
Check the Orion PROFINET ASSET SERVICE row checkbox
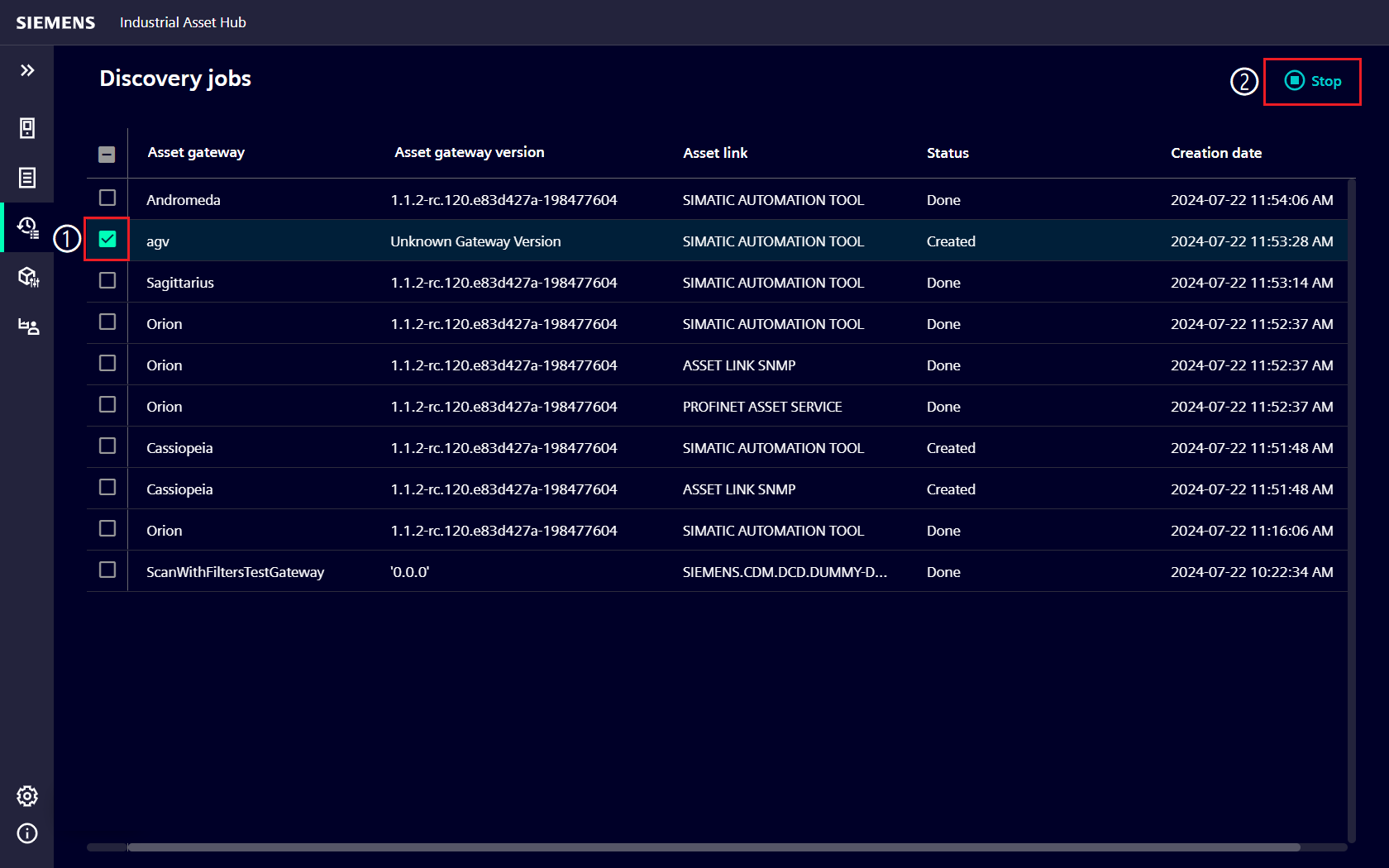pyautogui.click(x=107, y=404)
